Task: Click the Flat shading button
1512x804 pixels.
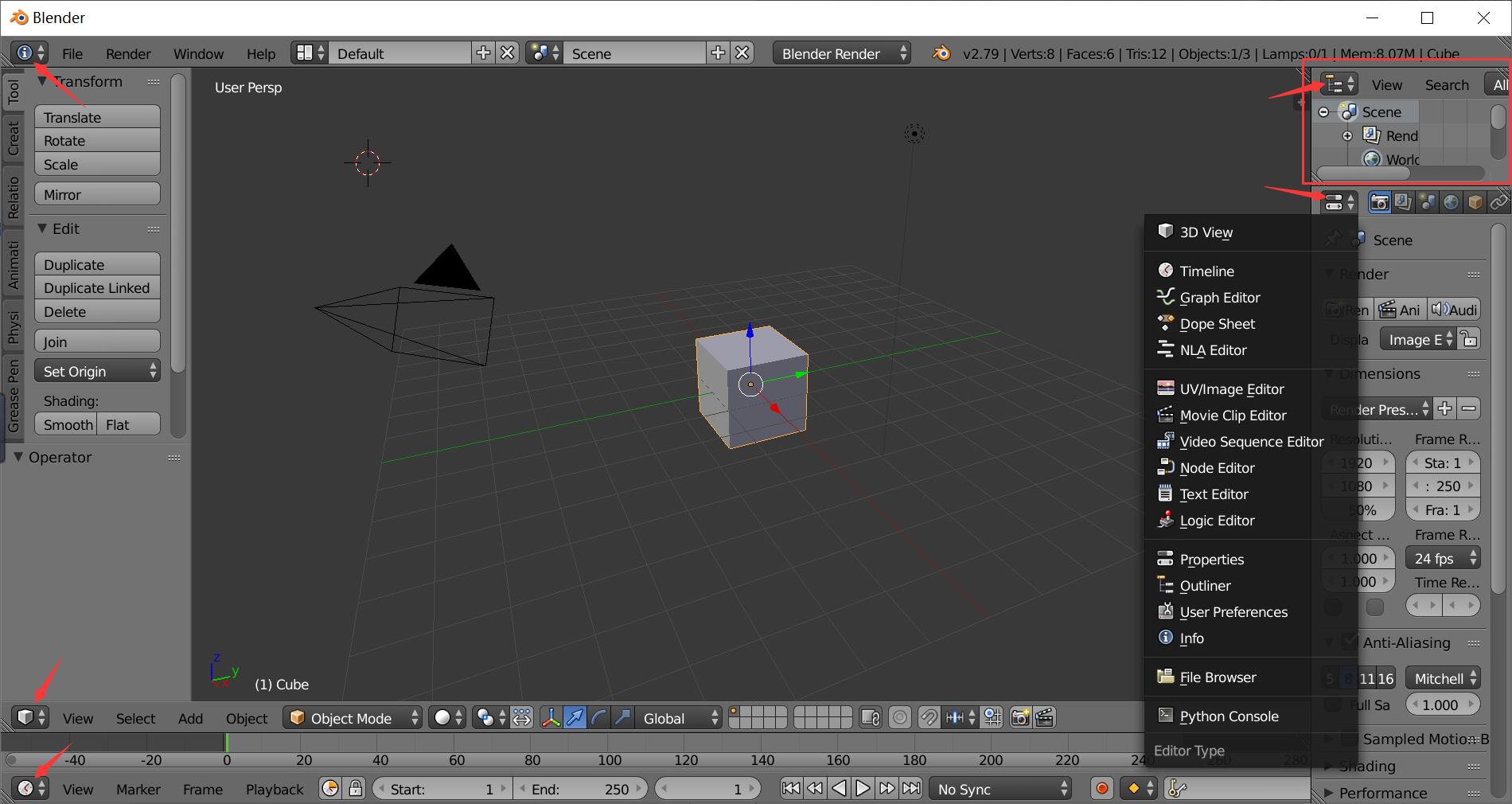Action: click(129, 424)
